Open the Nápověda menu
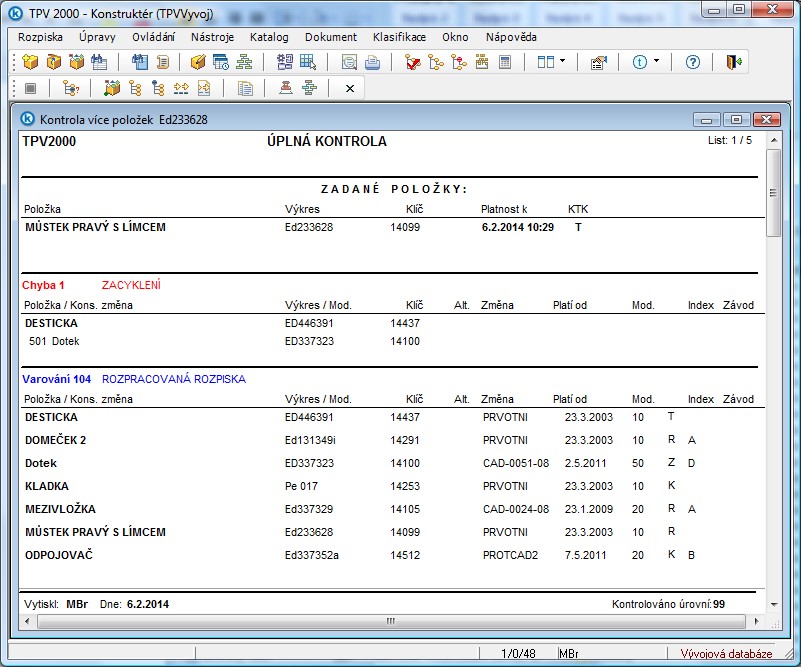The width and height of the screenshot is (801, 667). [511, 37]
